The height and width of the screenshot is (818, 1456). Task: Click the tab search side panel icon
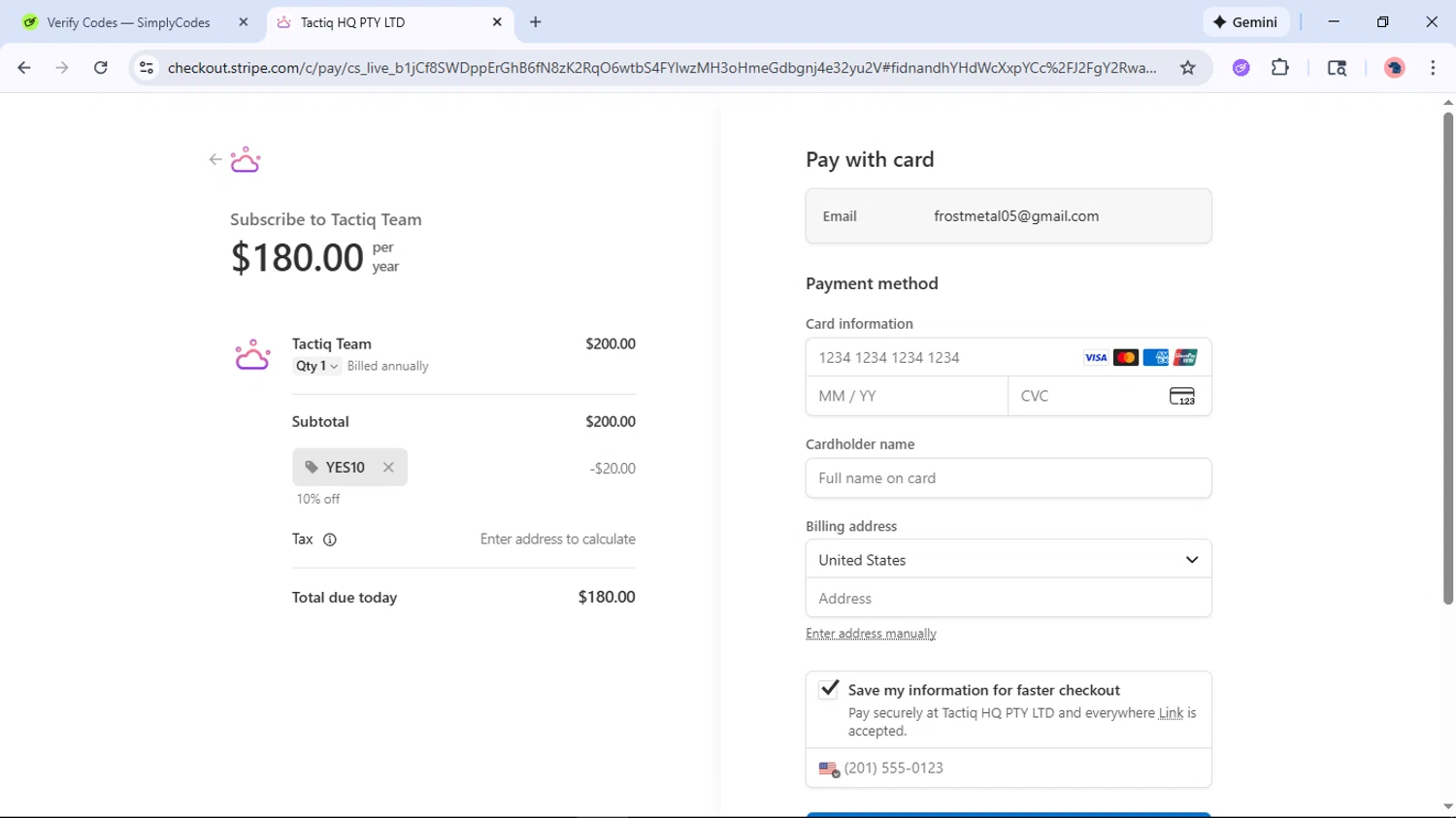[1338, 68]
